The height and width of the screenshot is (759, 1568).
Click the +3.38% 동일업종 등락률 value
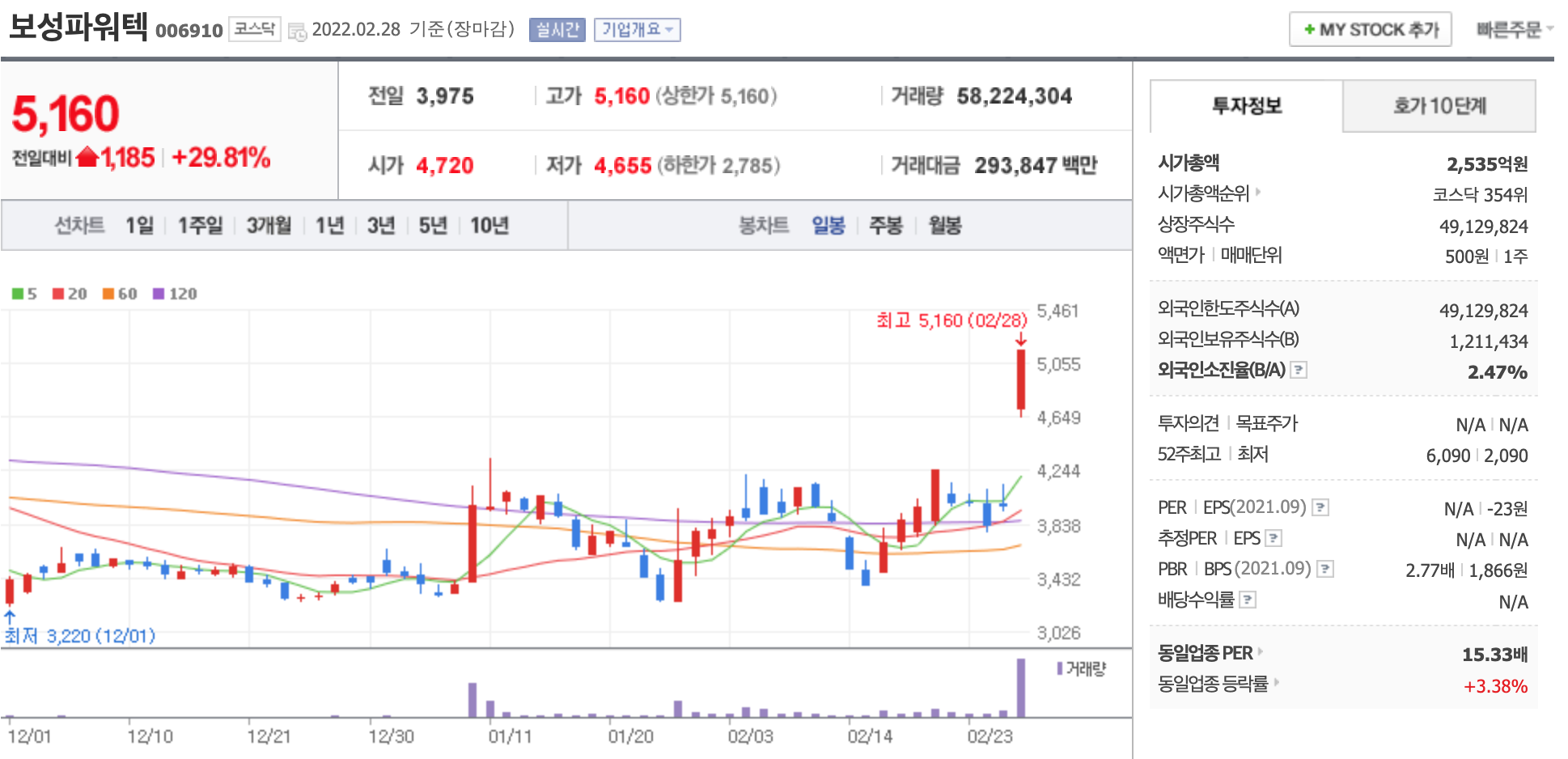[1496, 686]
